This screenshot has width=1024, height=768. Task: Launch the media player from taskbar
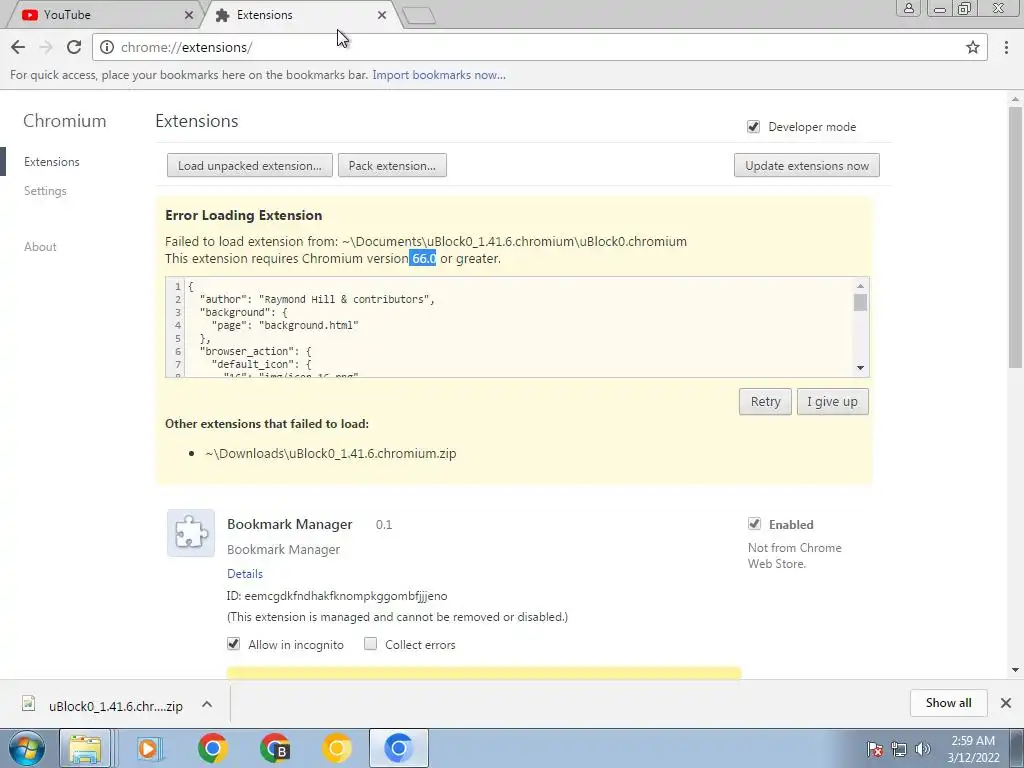150,748
